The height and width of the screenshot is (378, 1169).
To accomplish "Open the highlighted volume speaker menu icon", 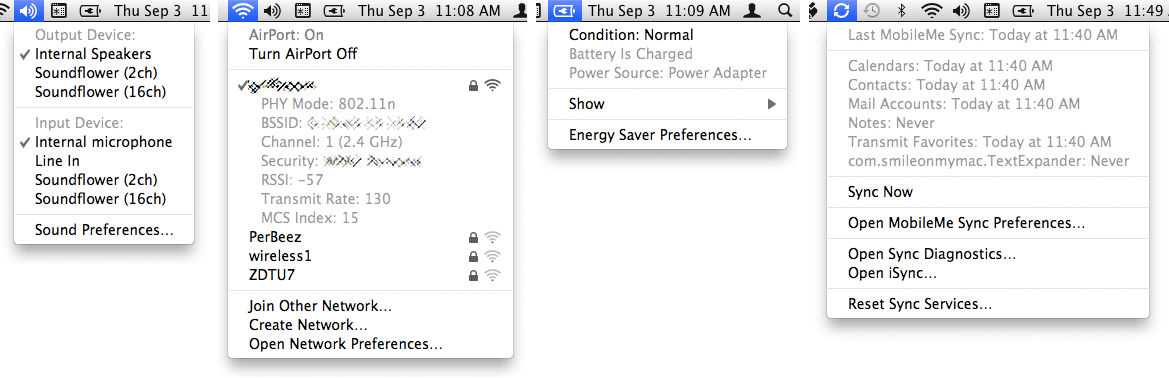I will [x=29, y=10].
